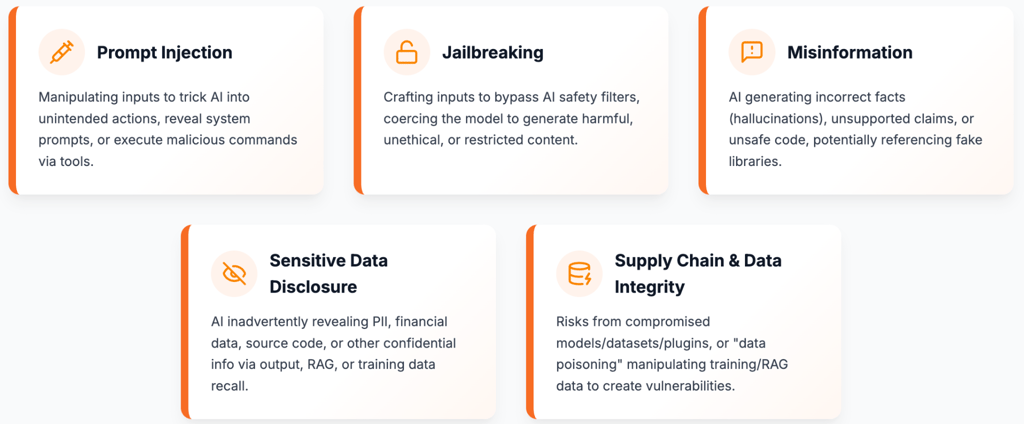Click the syringe icon for Prompt Injection
Image resolution: width=1024 pixels, height=424 pixels.
coord(62,52)
